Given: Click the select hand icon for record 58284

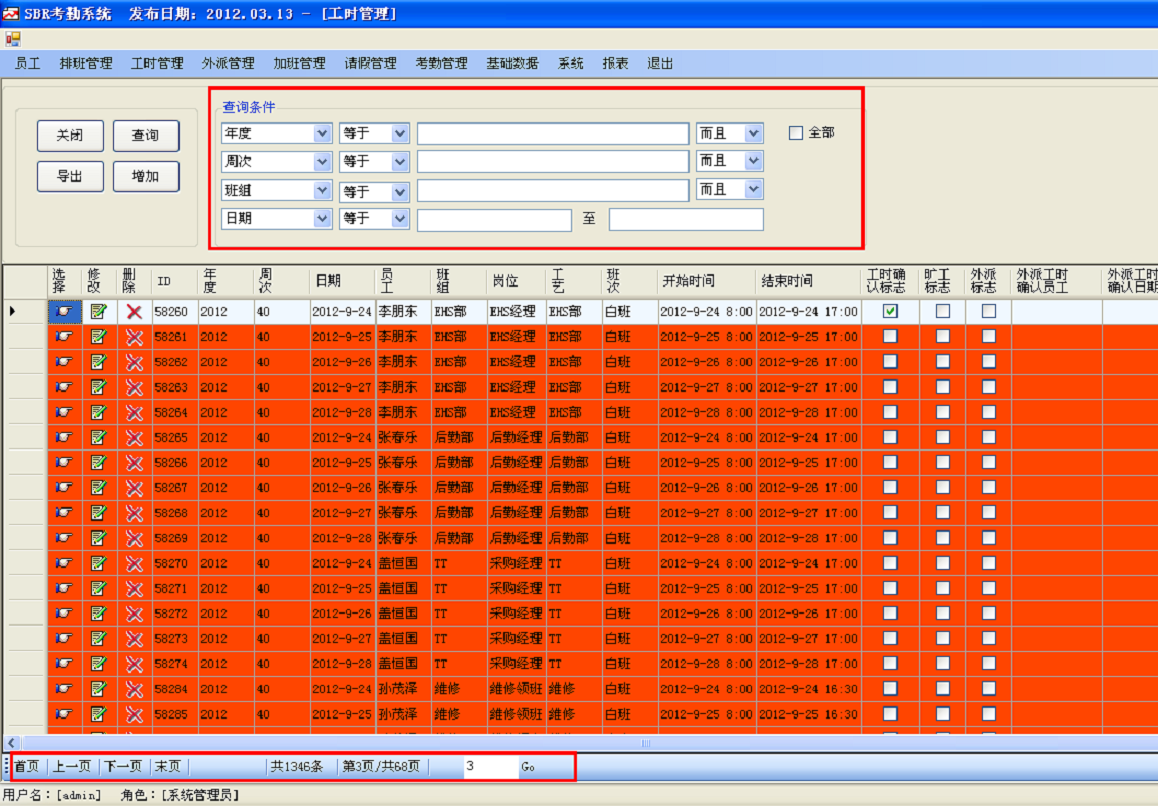Looking at the screenshot, I should coord(65,689).
